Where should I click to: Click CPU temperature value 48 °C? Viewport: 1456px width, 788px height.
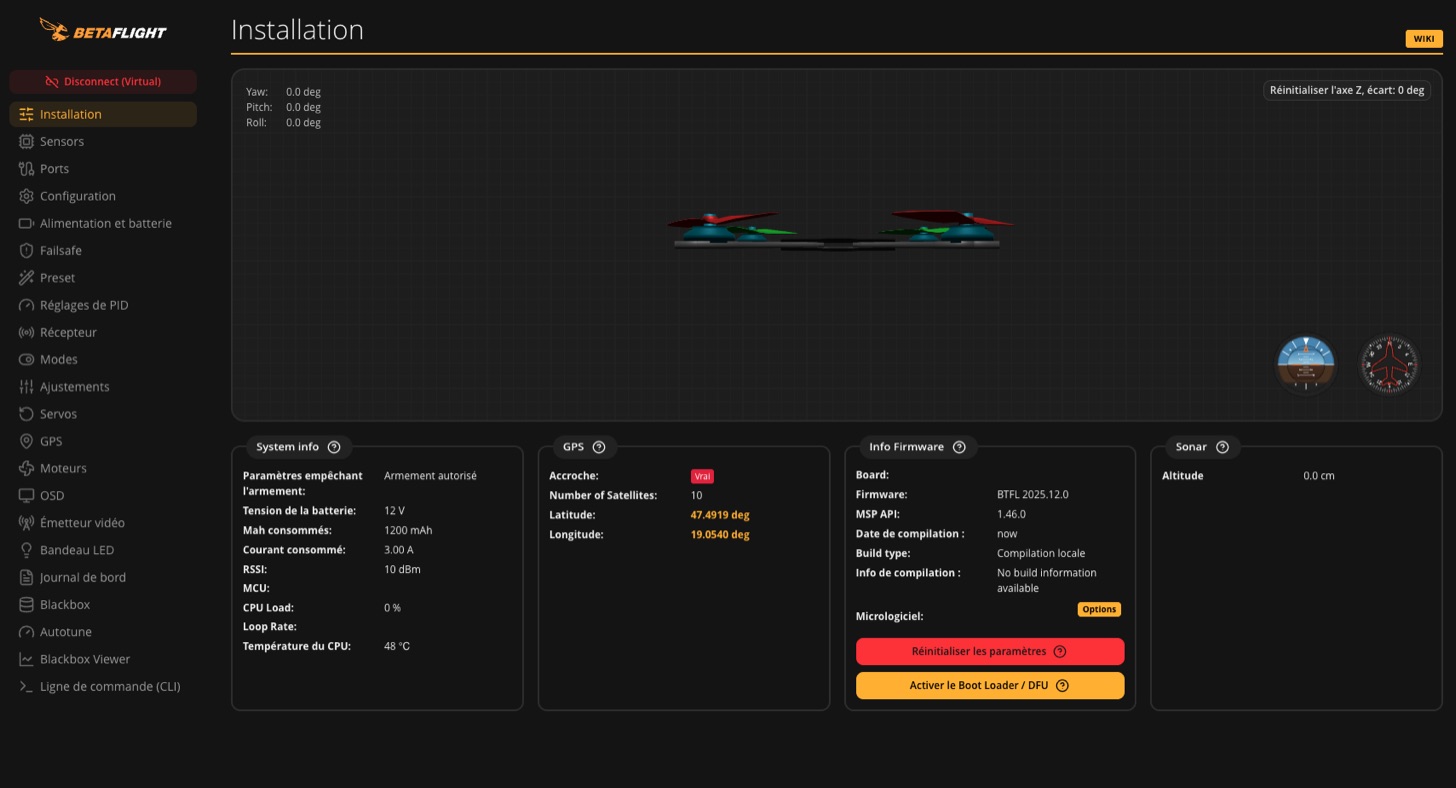click(397, 647)
